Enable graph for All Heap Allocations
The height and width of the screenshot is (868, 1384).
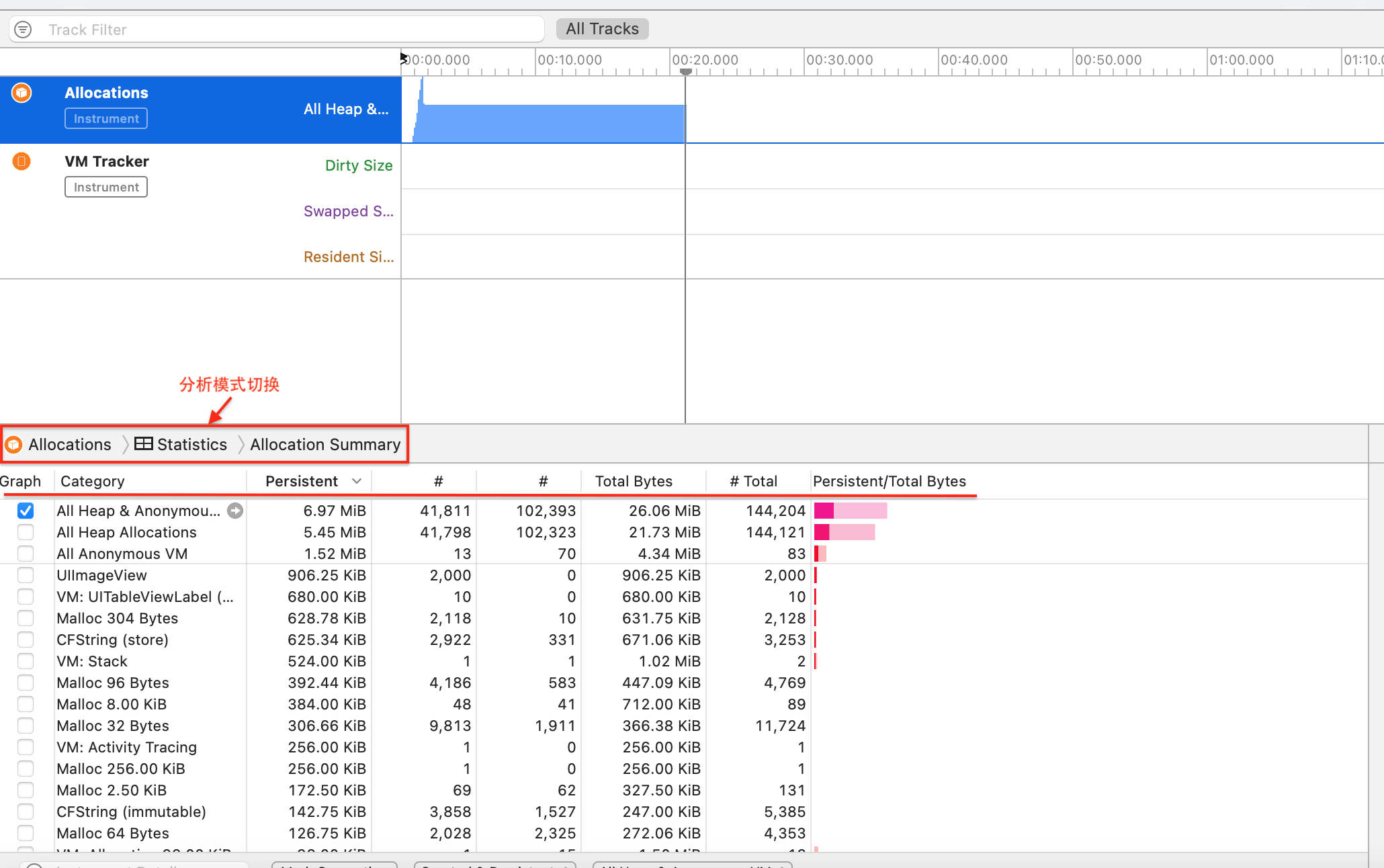click(26, 532)
